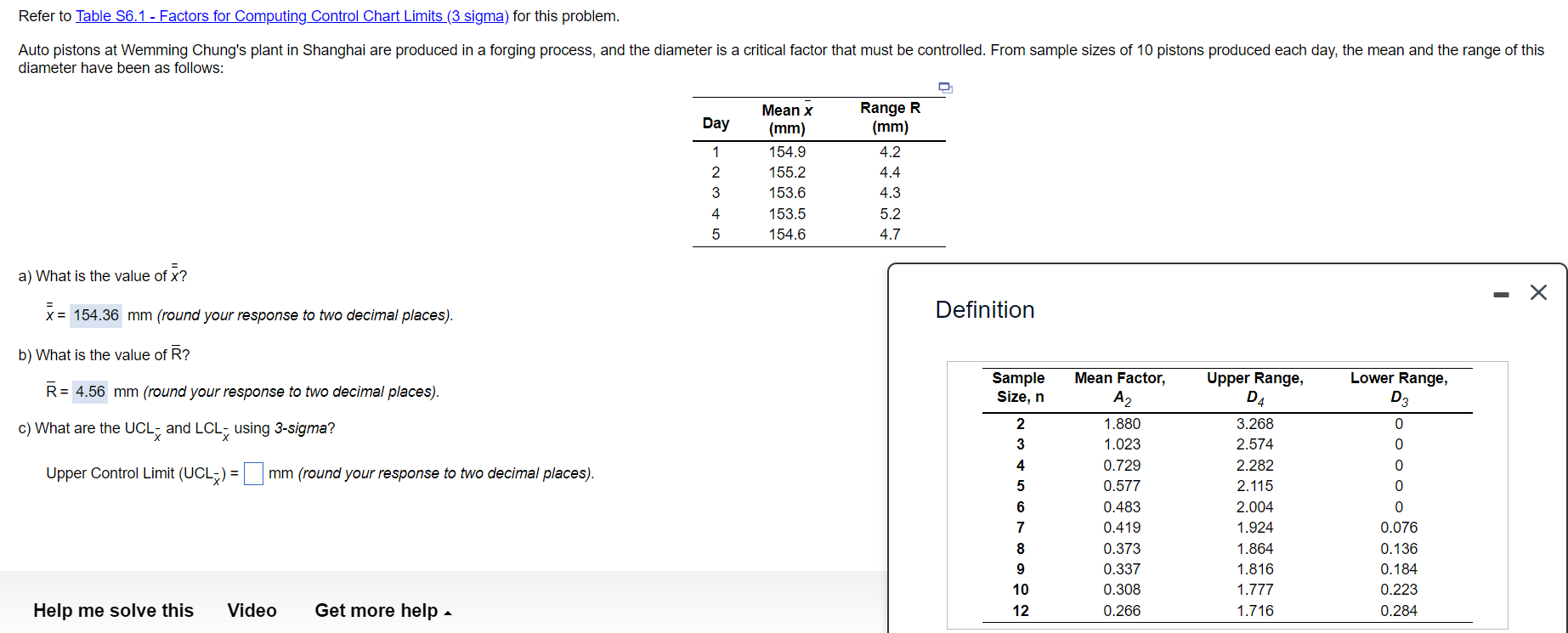Click Day 2 range value 4.4
The image size is (1568, 633).
point(890,172)
